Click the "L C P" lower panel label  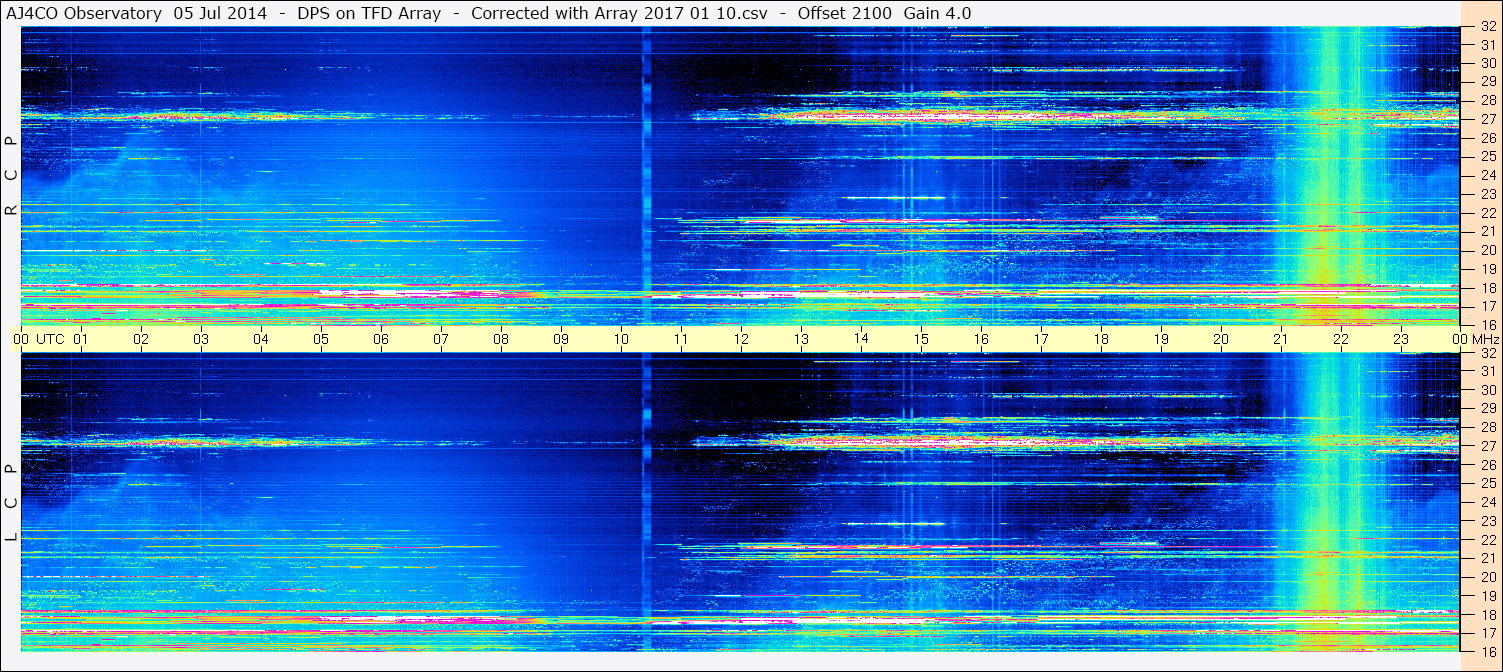pyautogui.click(x=11, y=502)
